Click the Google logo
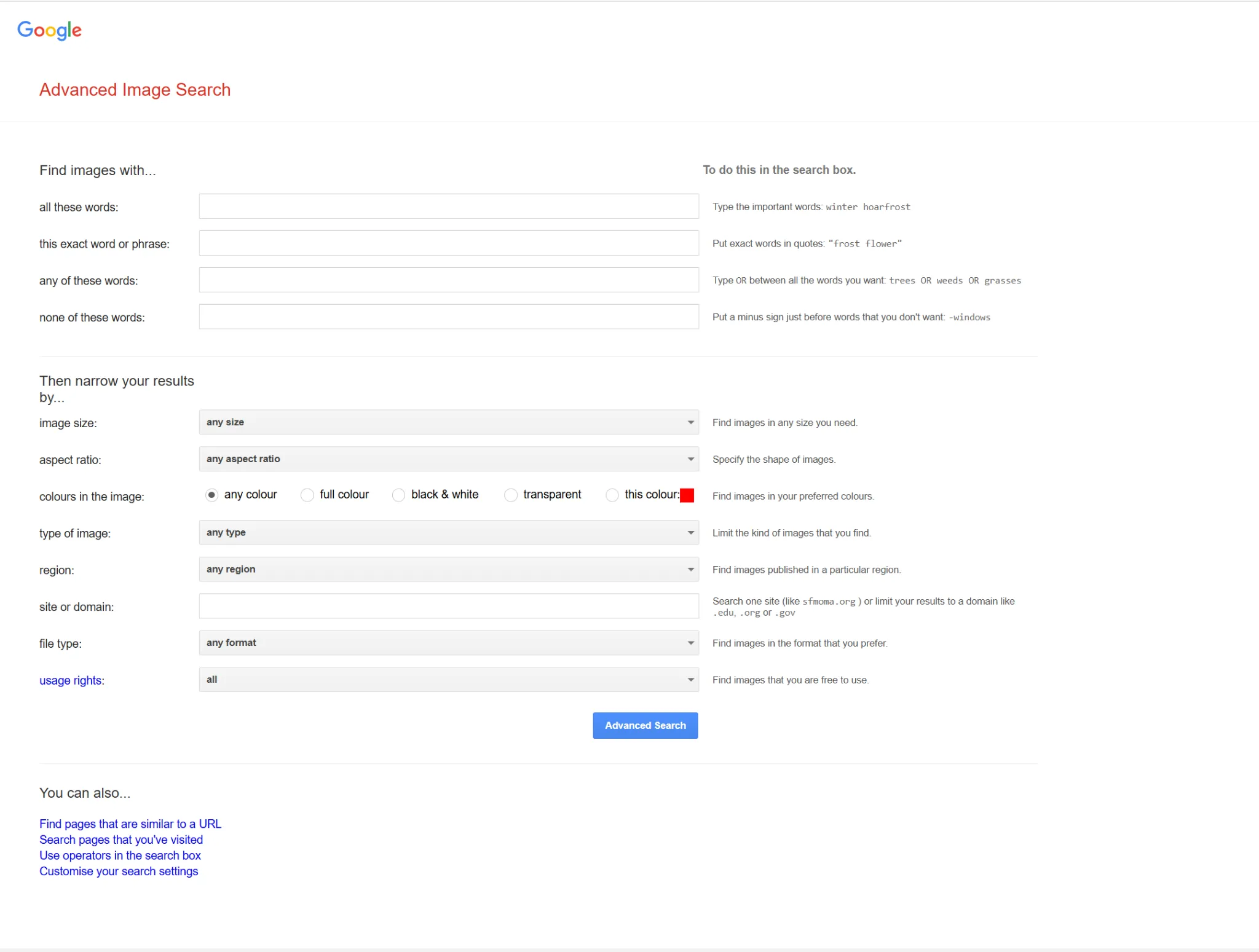This screenshot has height=952, width=1259. coord(50,30)
